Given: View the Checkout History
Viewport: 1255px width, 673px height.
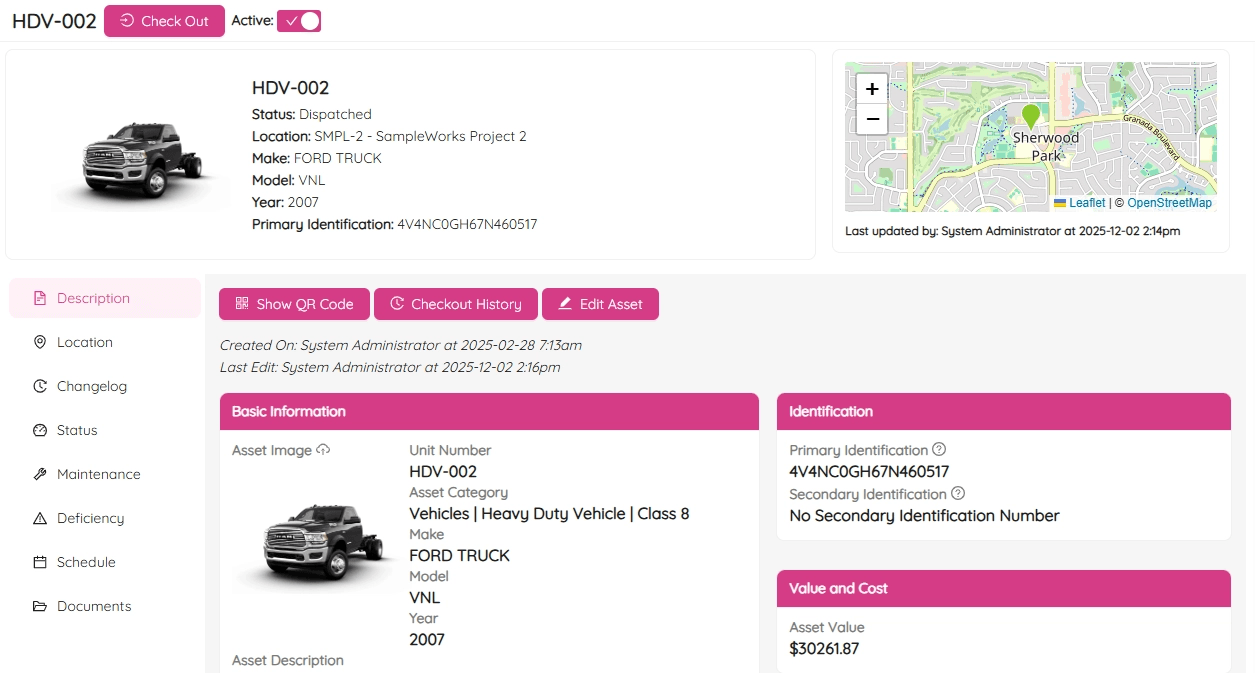Looking at the screenshot, I should (455, 304).
